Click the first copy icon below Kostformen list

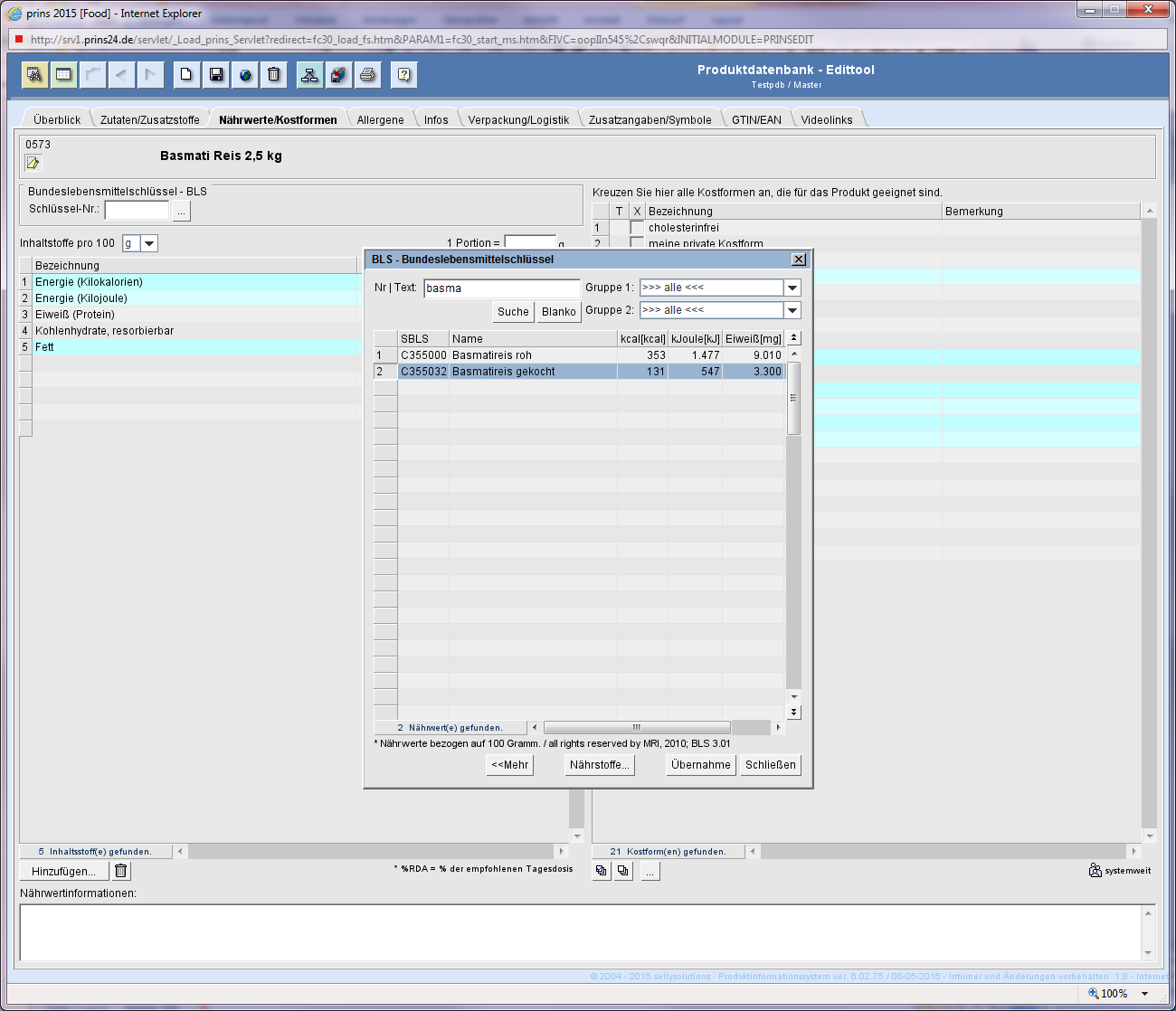click(x=602, y=871)
